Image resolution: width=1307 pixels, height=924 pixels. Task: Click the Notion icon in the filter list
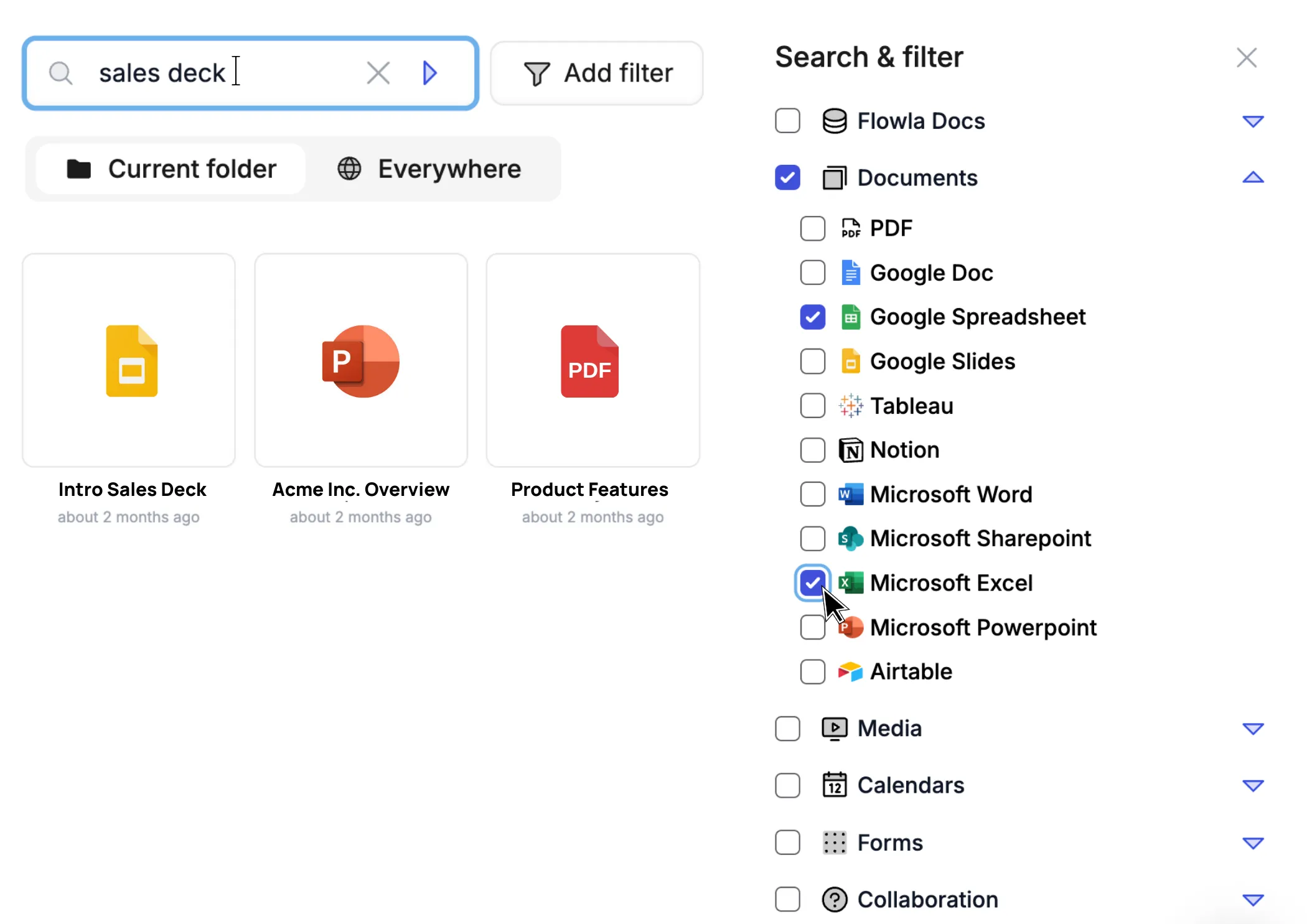tap(850, 450)
